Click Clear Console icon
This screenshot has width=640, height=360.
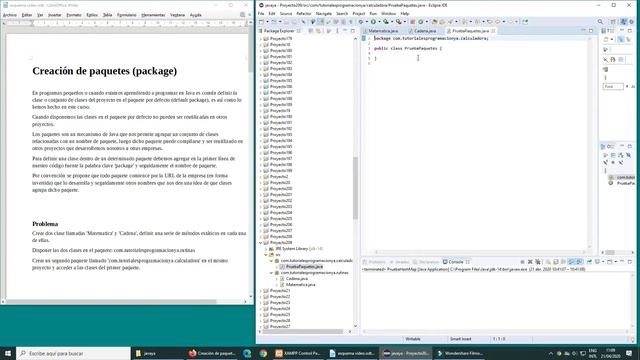tap(547, 262)
